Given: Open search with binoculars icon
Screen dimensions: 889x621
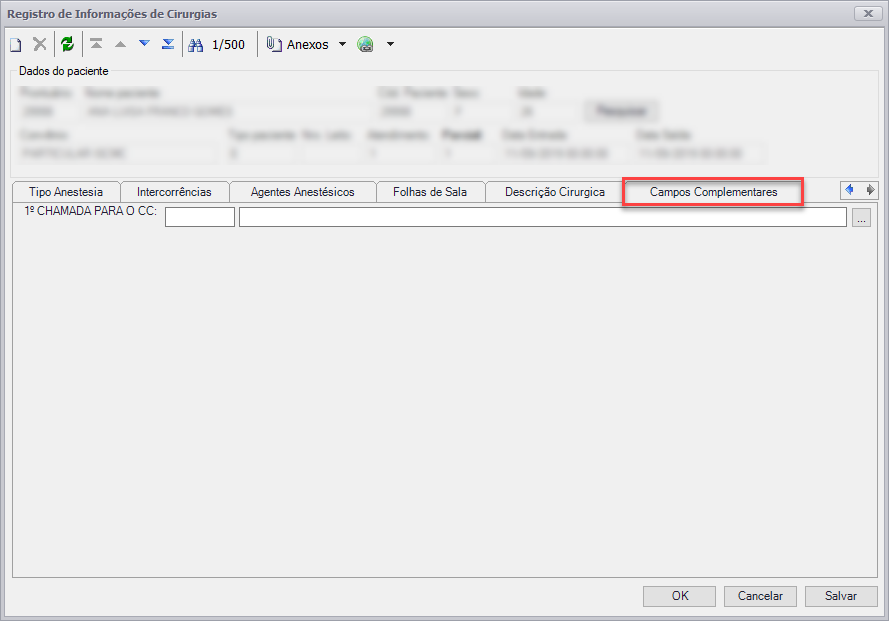Looking at the screenshot, I should click(196, 45).
